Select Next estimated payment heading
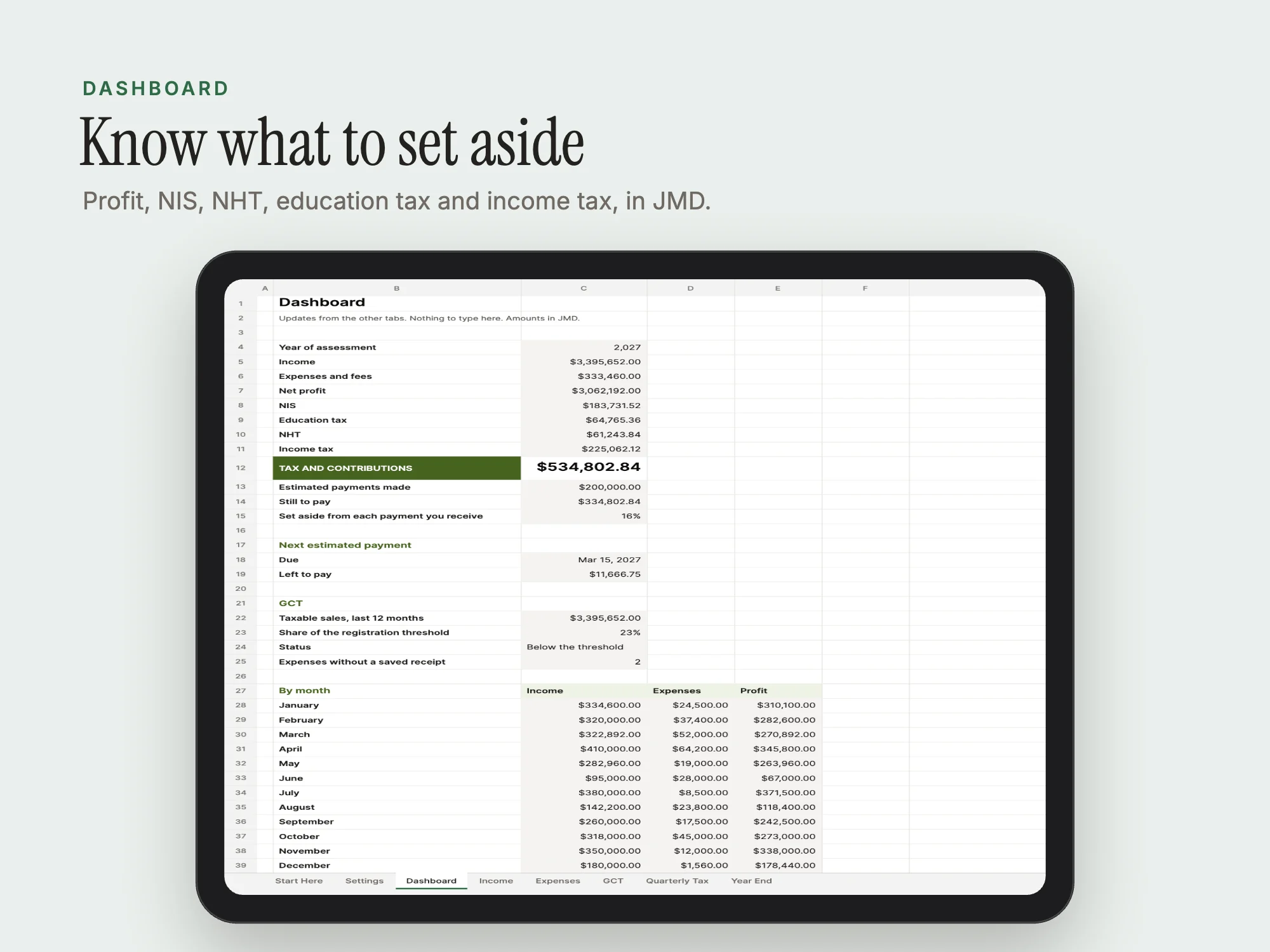 click(397, 545)
